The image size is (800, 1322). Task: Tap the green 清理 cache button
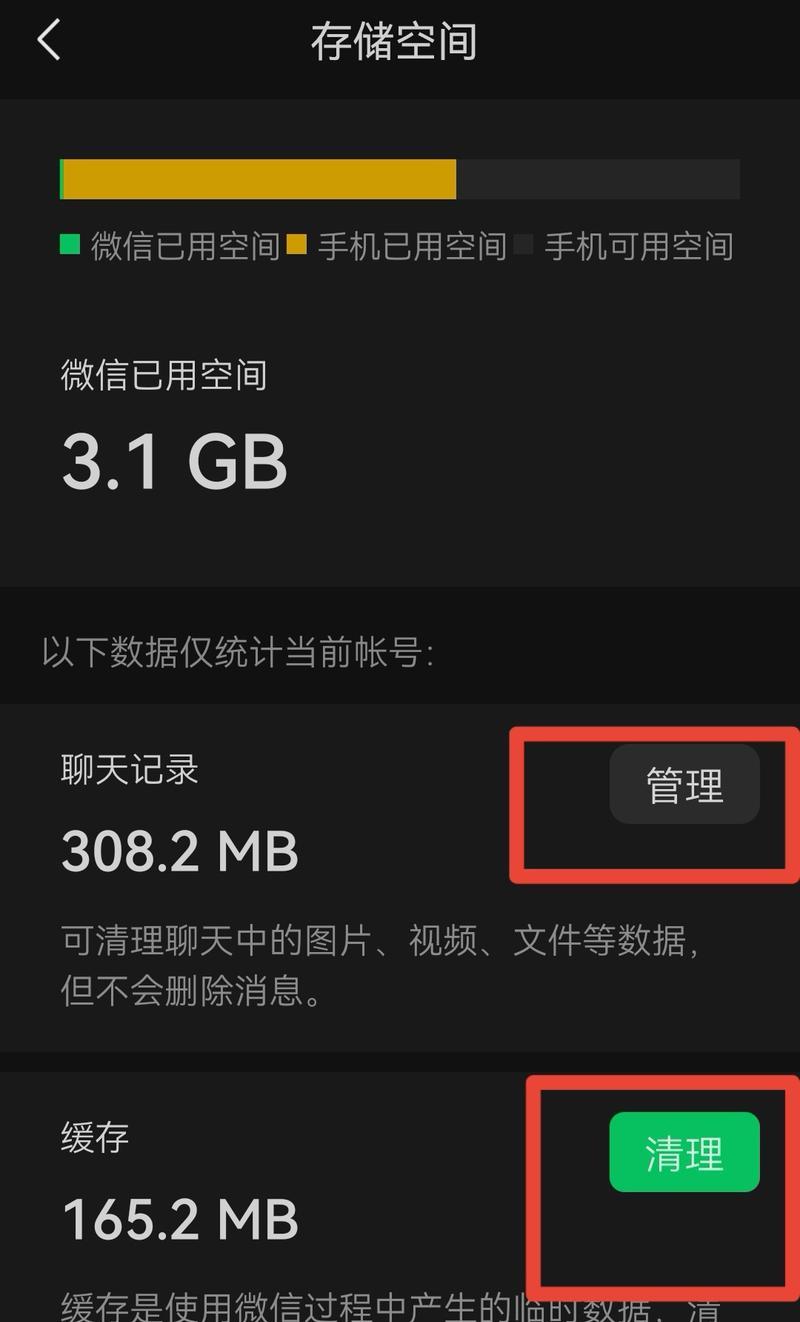point(685,1152)
